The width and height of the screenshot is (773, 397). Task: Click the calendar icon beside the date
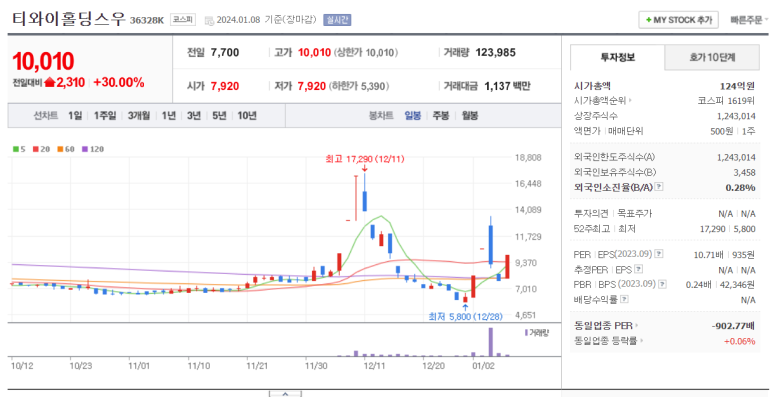209,21
